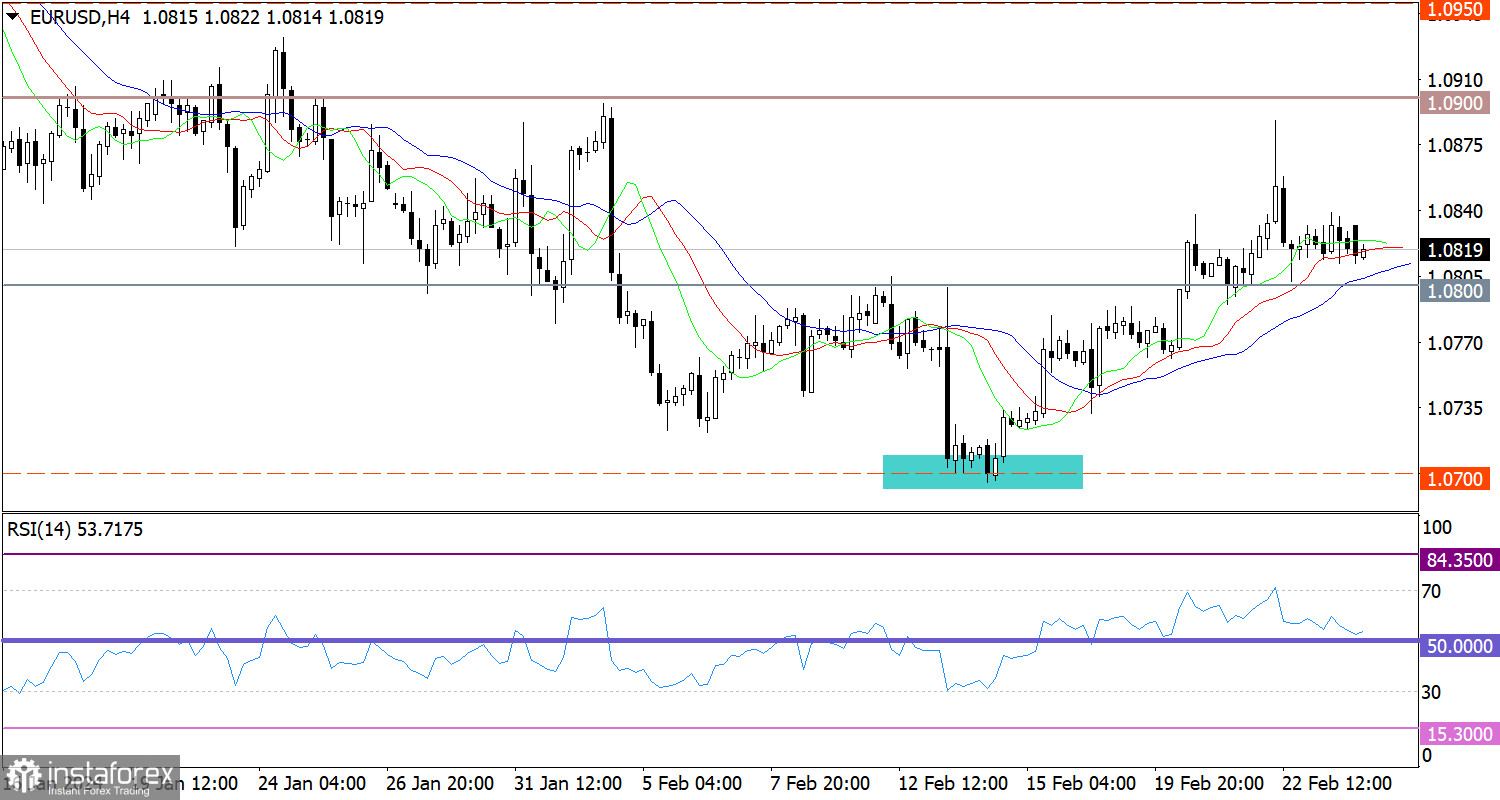Click the pink 15.3000 RSI level tag
This screenshot has width=1500, height=800.
coord(1459,734)
